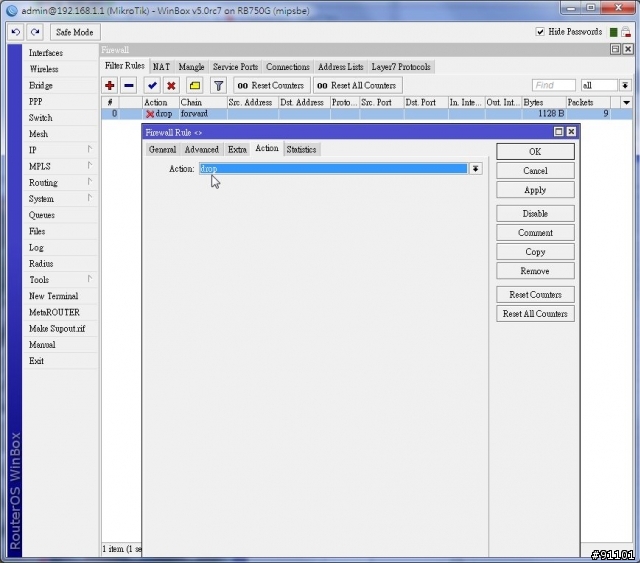640x563 pixels.
Task: Switch to General tab in rule dialog
Action: coord(162,149)
